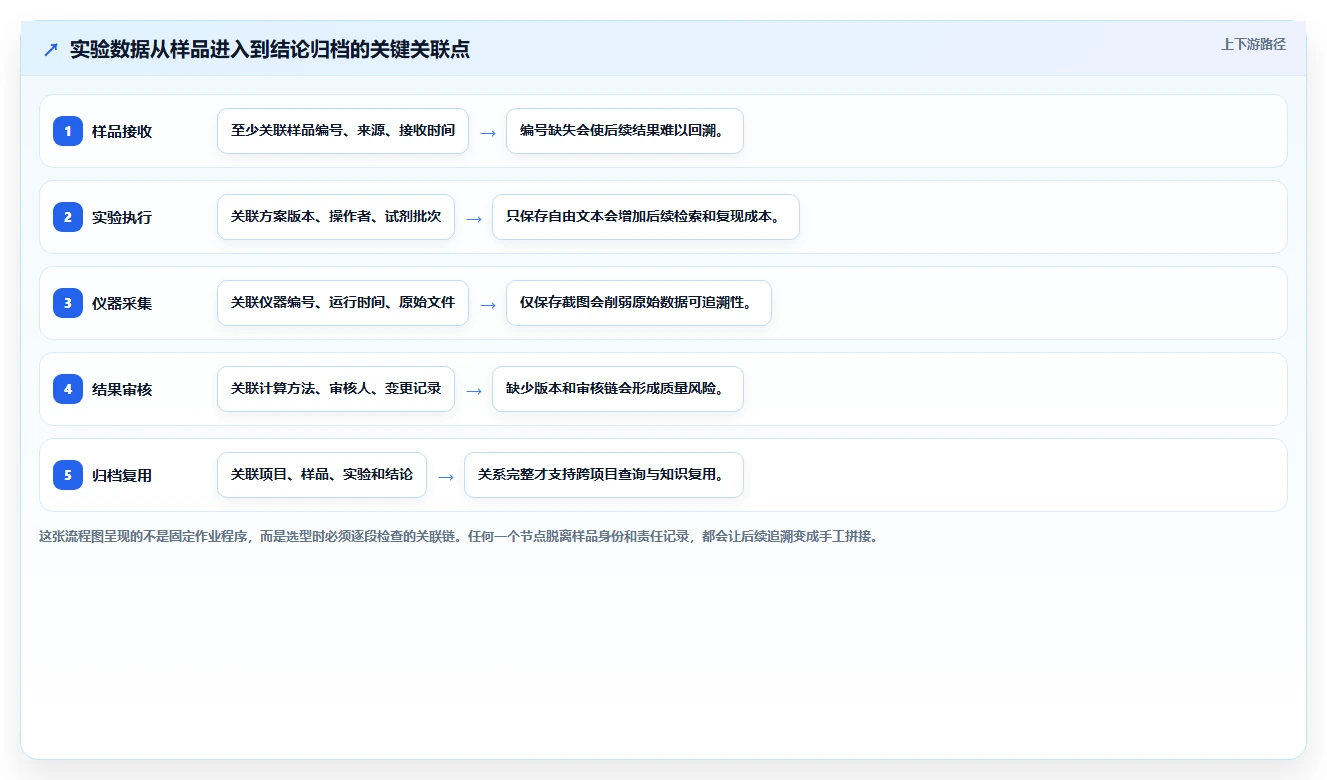Image resolution: width=1327 pixels, height=780 pixels.
Task: Click the arrow in the 样品接收 row
Action: [488, 132]
